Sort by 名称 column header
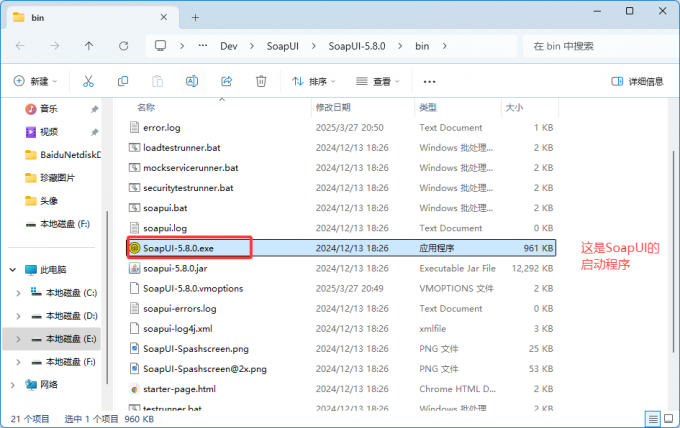This screenshot has width=680, height=428. pos(146,107)
